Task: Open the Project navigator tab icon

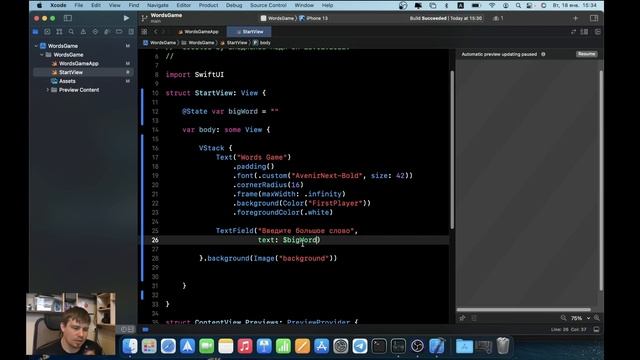Action: click(36, 32)
